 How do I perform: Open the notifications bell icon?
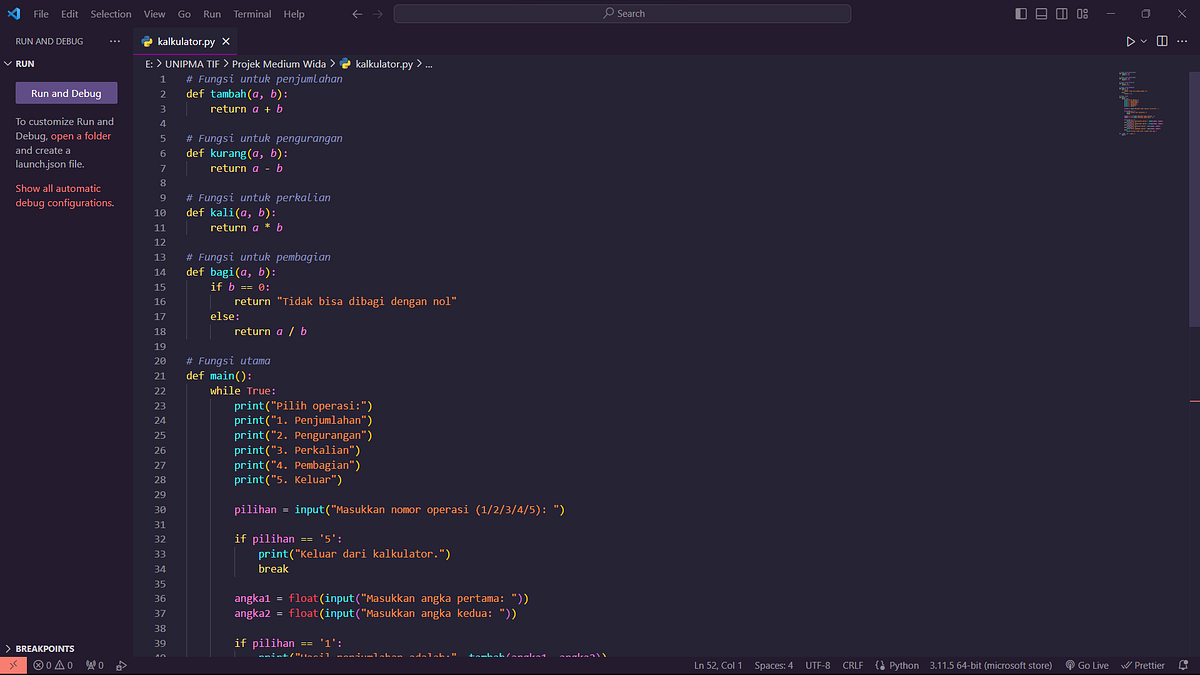1183,664
